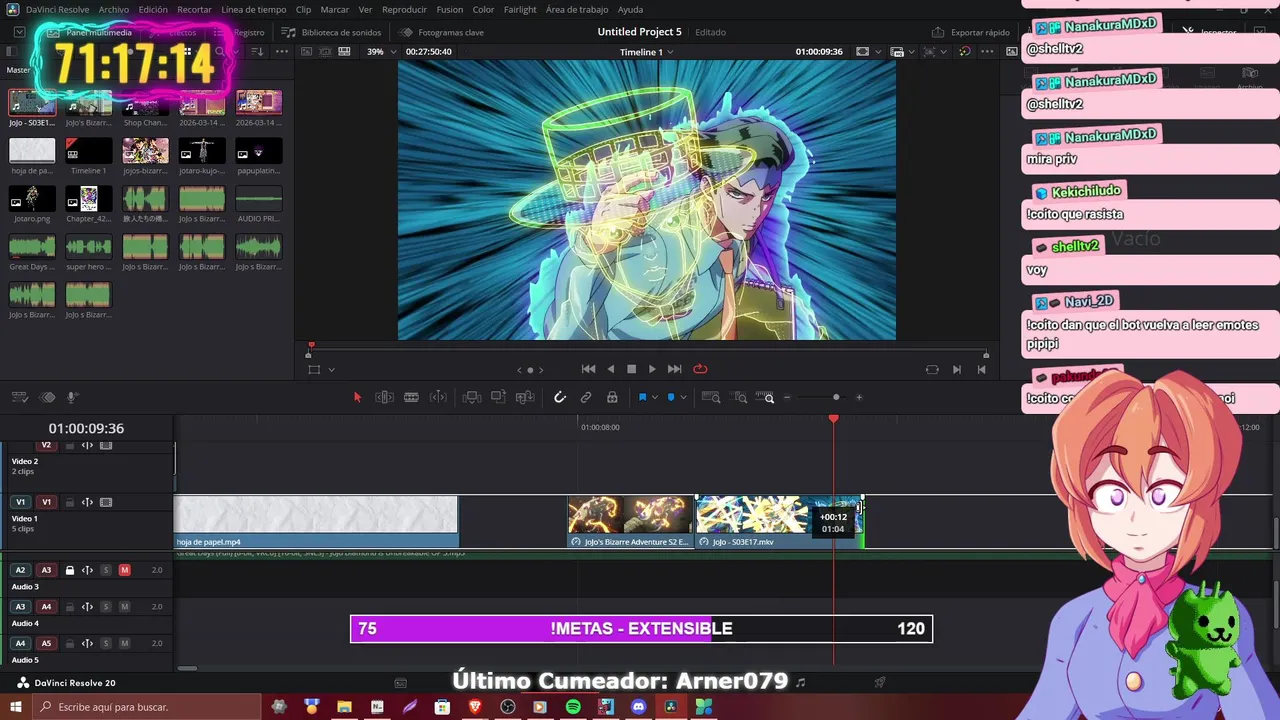Adjust the timeline zoom slider handle
This screenshot has height=720, width=1280.
tap(836, 397)
